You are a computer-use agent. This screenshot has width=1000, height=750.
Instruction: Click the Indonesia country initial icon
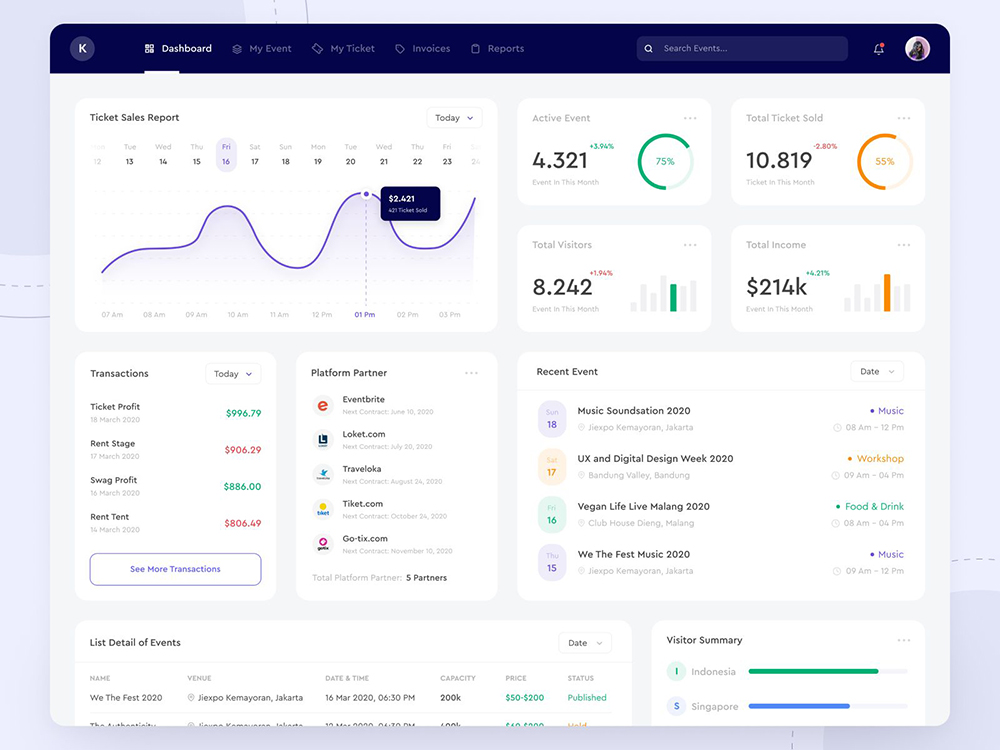(x=676, y=671)
